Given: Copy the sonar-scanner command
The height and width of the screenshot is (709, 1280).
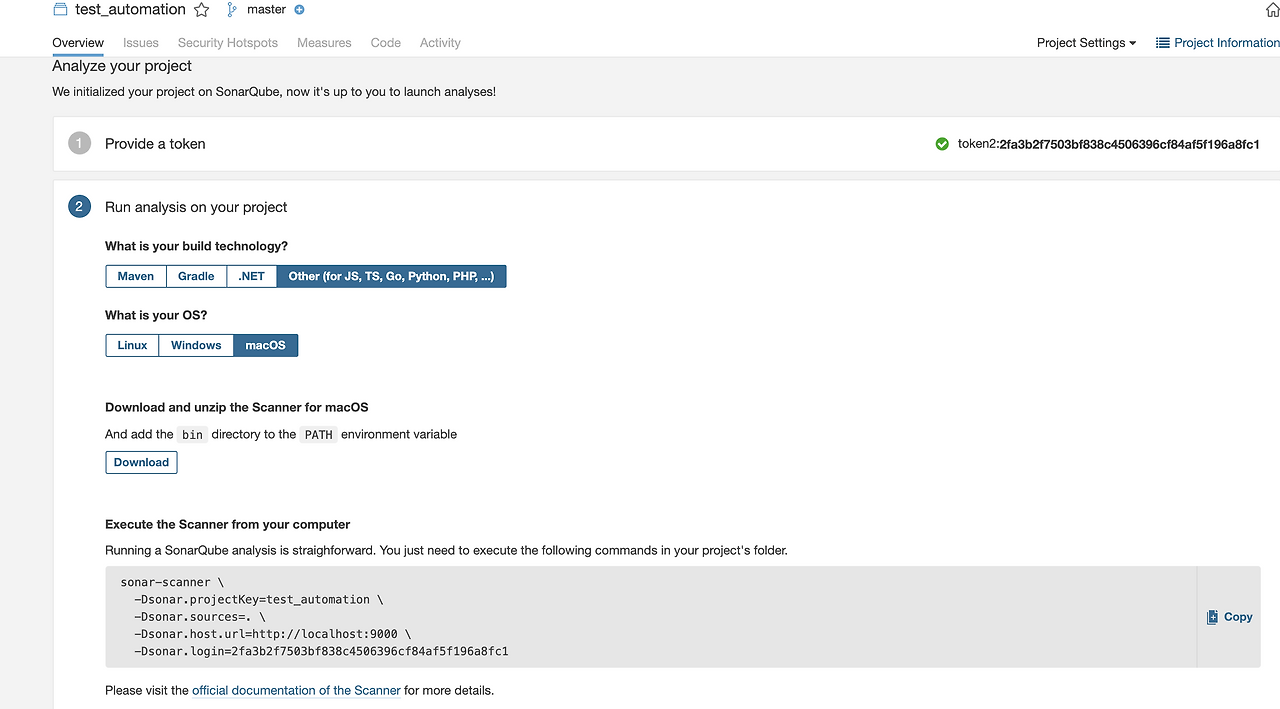Looking at the screenshot, I should pyautogui.click(x=1229, y=617).
